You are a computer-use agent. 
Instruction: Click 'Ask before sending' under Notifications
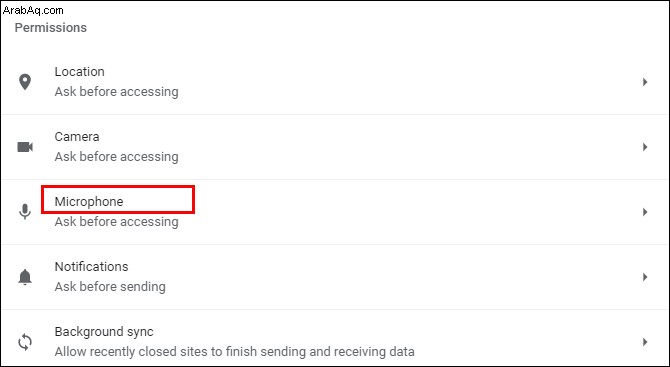point(110,287)
